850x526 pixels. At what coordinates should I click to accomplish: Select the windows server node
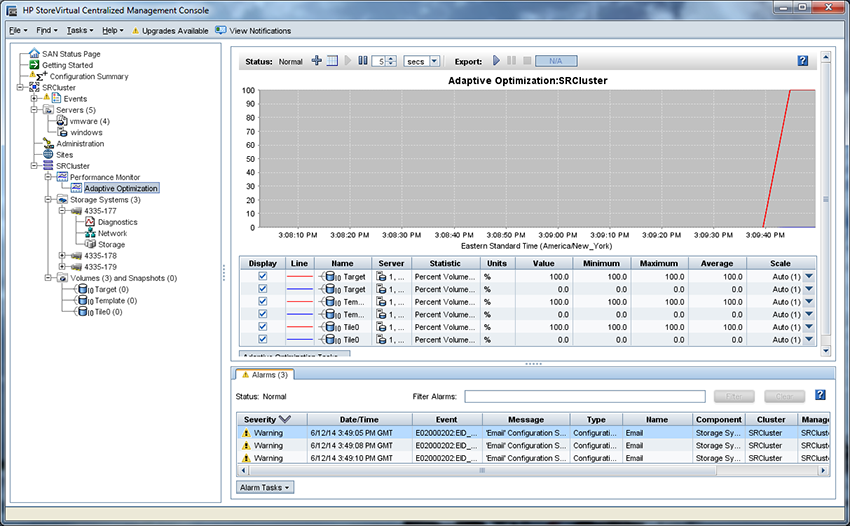[86, 132]
